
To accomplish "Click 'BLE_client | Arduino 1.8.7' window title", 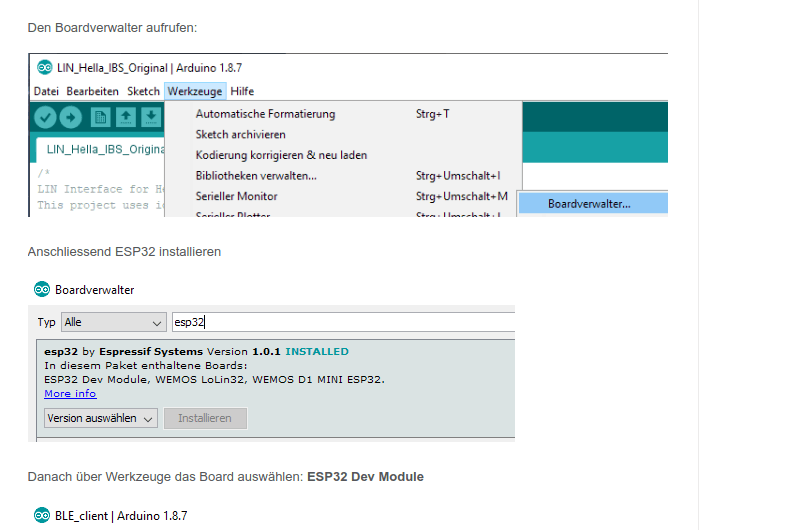I will point(121,516).
